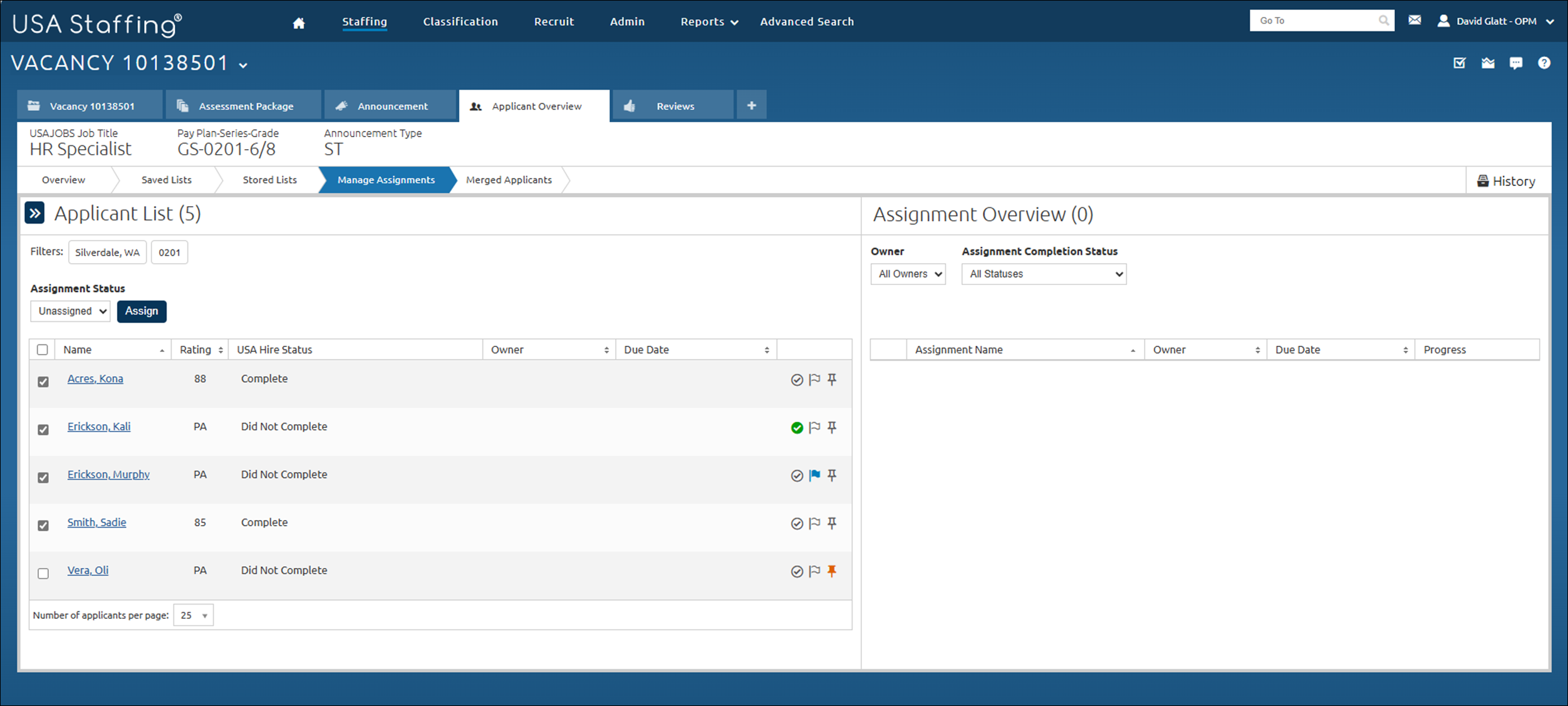This screenshot has height=706, width=1568.
Task: Click the help question mark icon
Action: pos(1544,63)
